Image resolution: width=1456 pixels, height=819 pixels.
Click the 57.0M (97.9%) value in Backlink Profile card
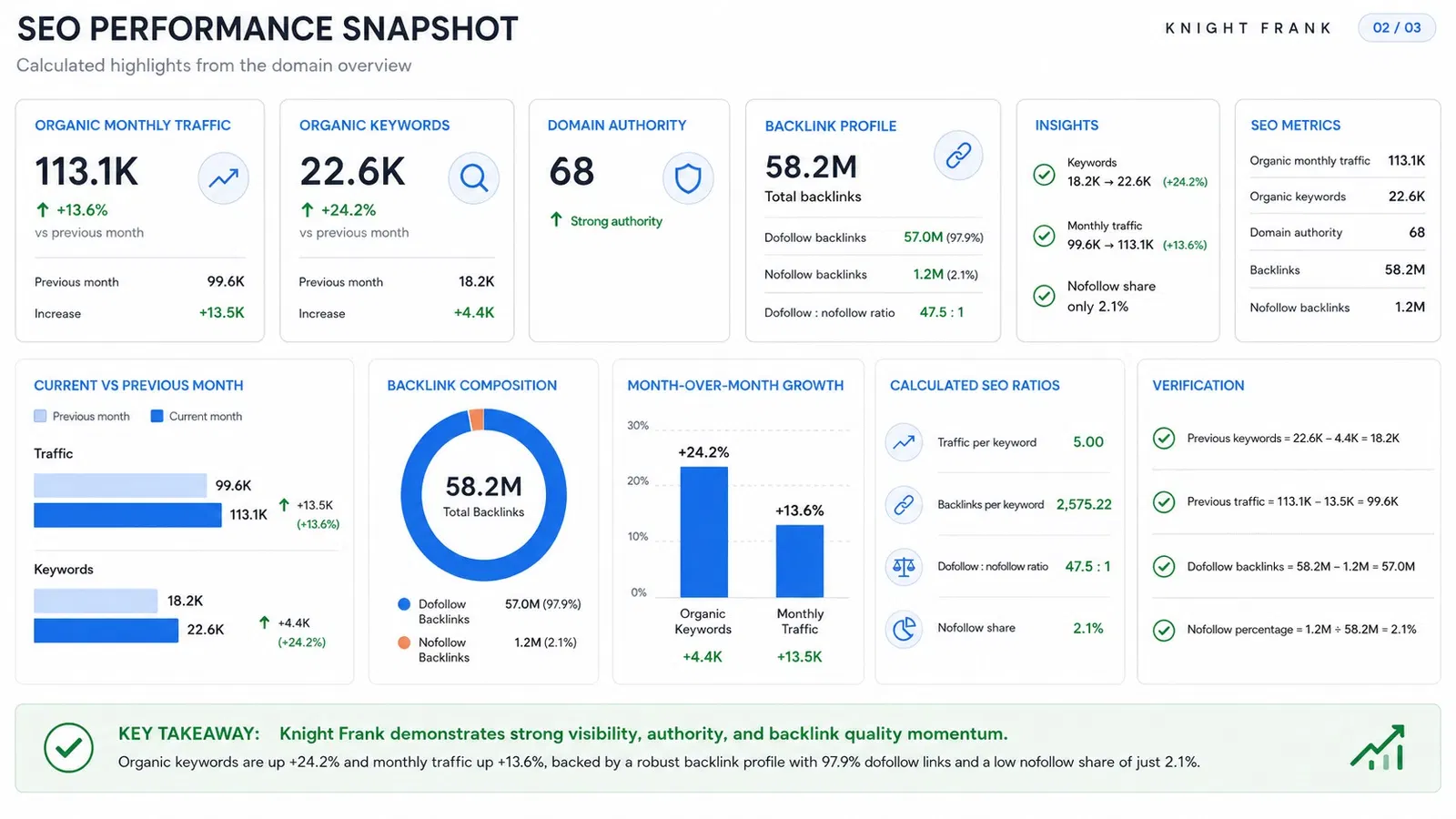coord(944,238)
